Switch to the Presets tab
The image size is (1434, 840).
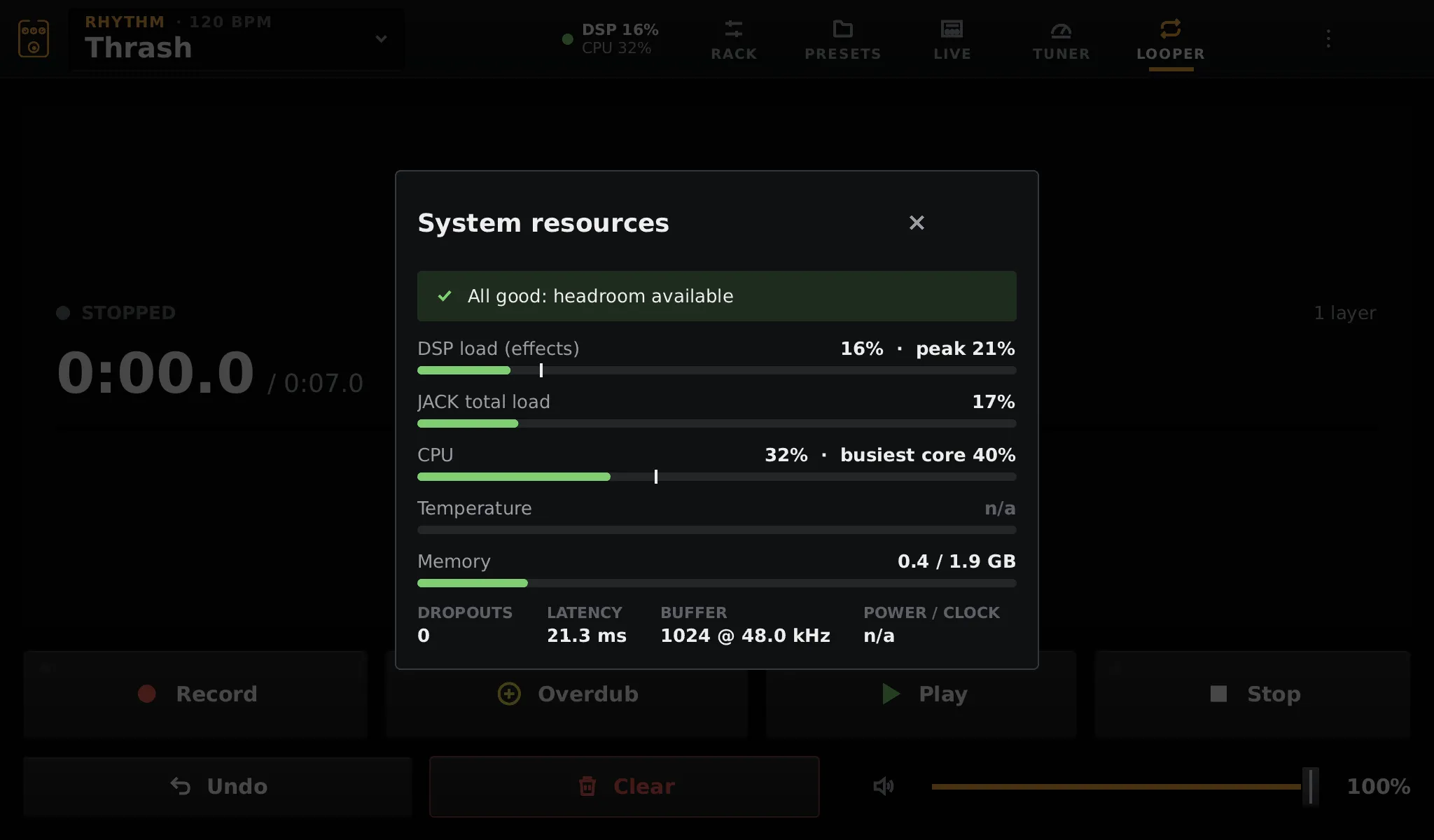pyautogui.click(x=842, y=40)
